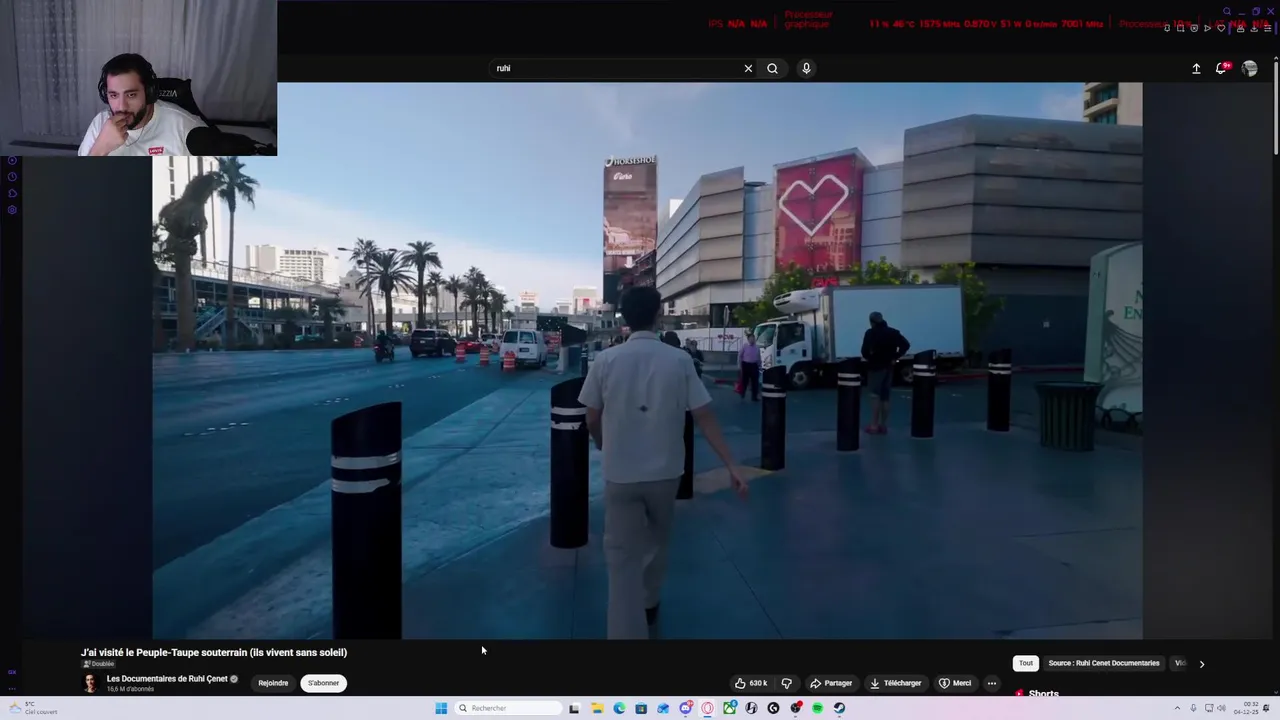
Task: Clear the YouTube search box text
Action: (748, 68)
